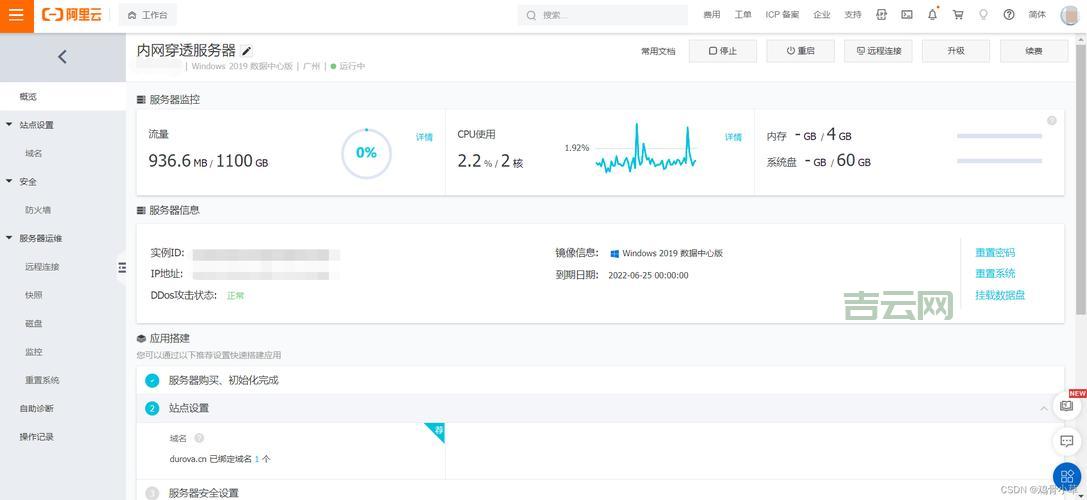Click the domain help tooltip icon
The width and height of the screenshot is (1087, 500).
(x=199, y=438)
